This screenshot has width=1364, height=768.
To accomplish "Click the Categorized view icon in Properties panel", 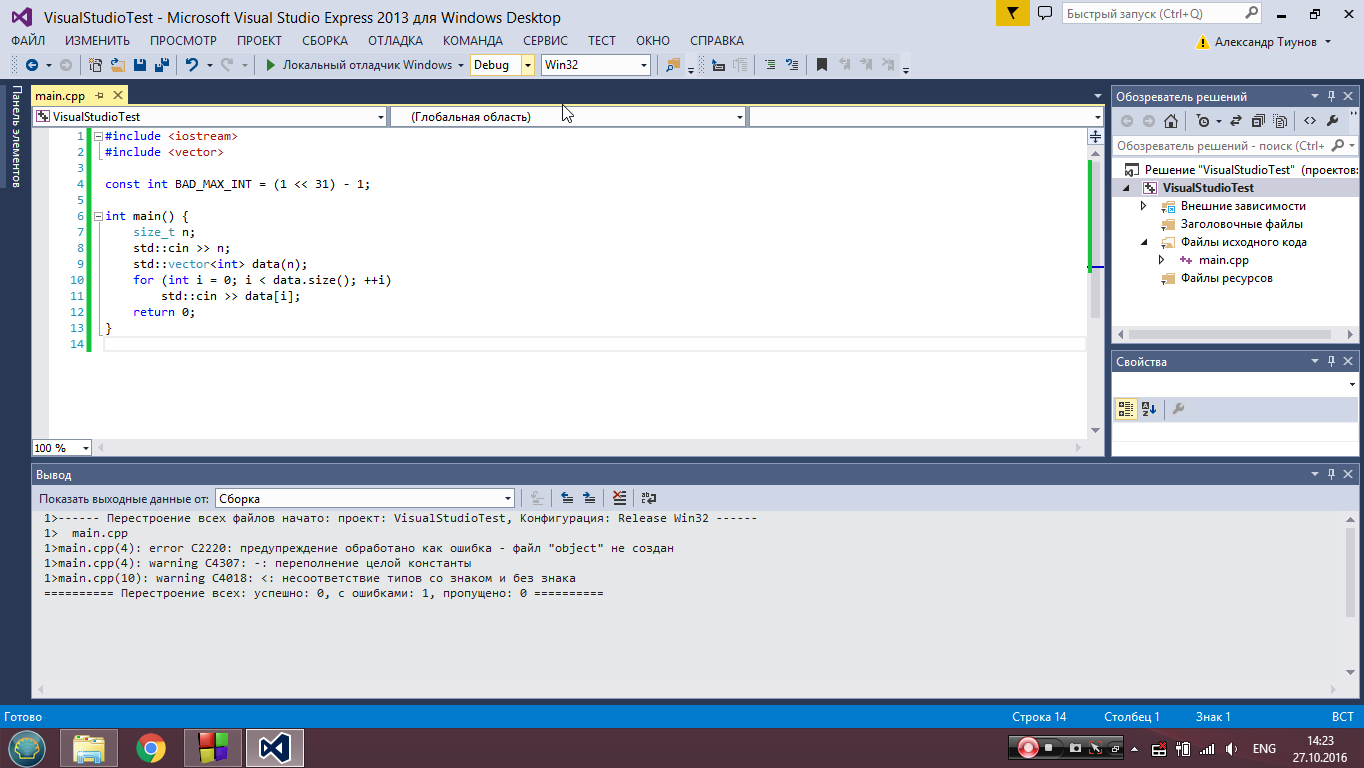I will tap(1127, 409).
